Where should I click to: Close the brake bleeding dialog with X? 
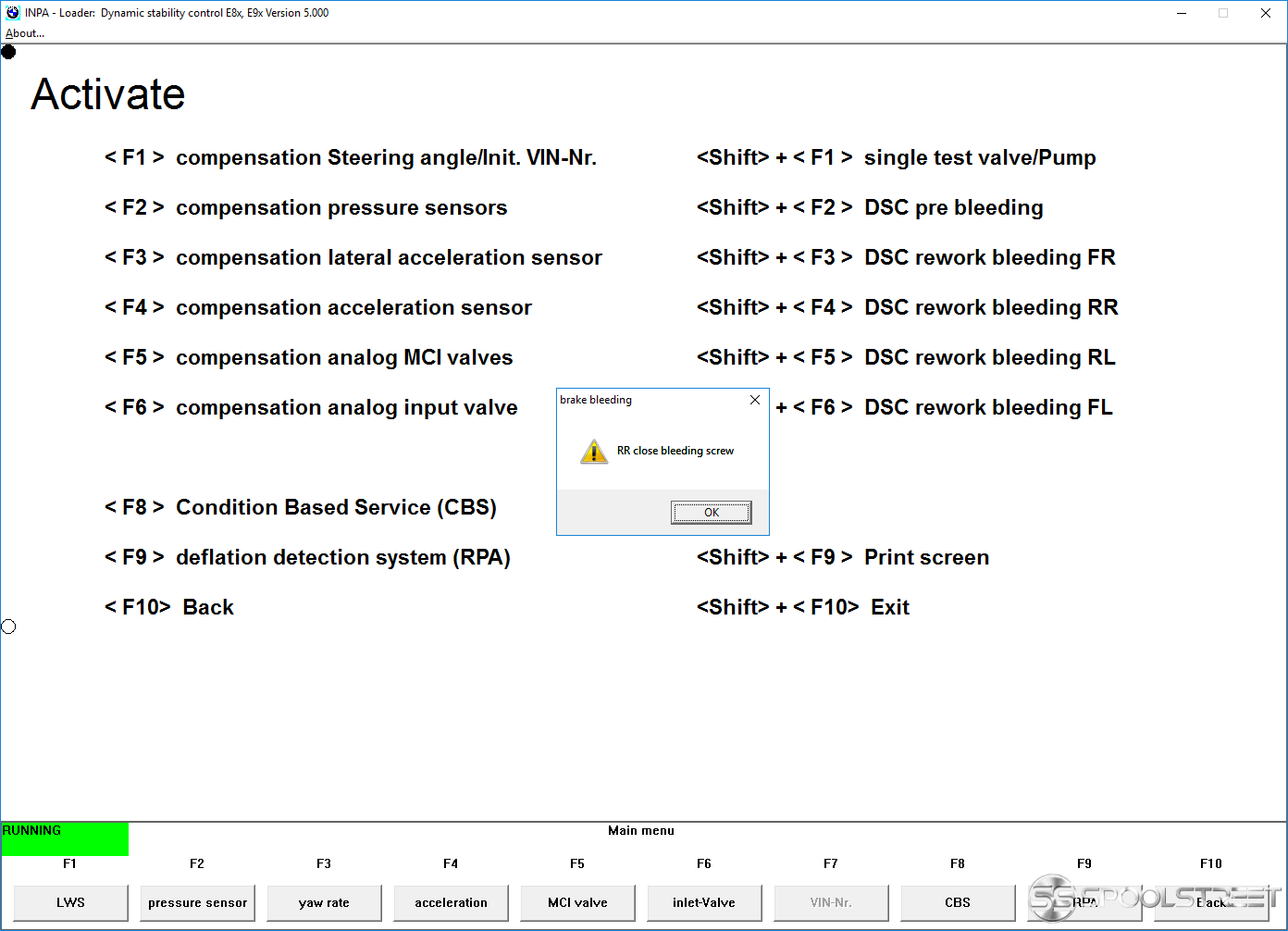755,400
